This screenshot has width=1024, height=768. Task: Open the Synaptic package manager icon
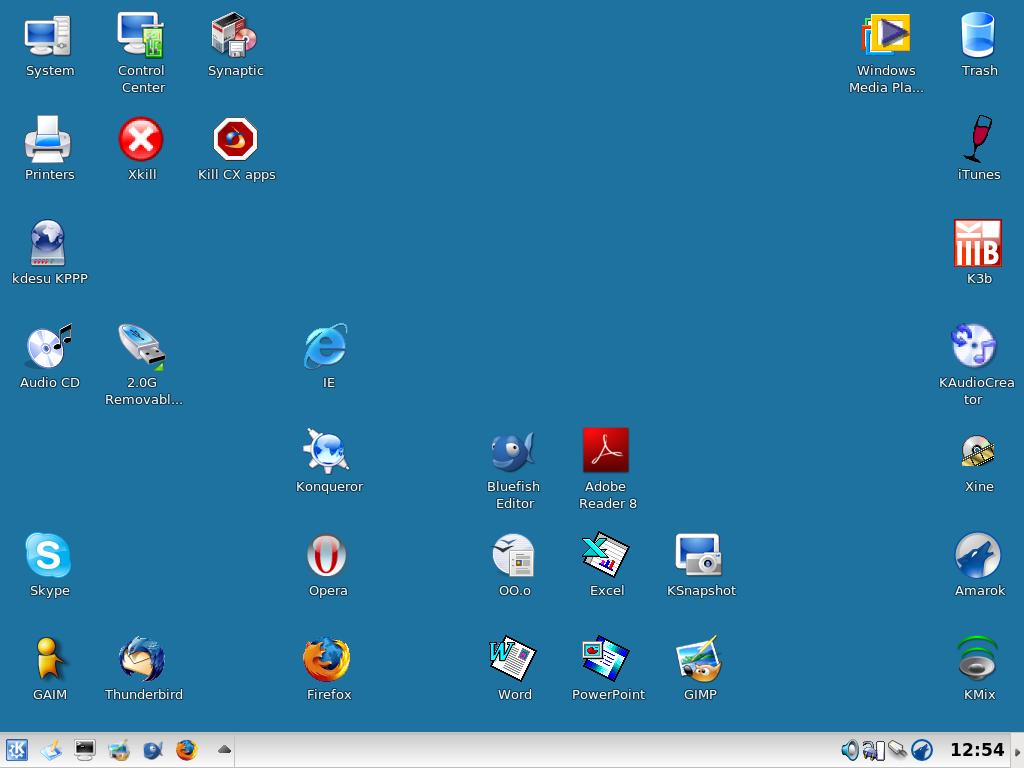click(235, 36)
